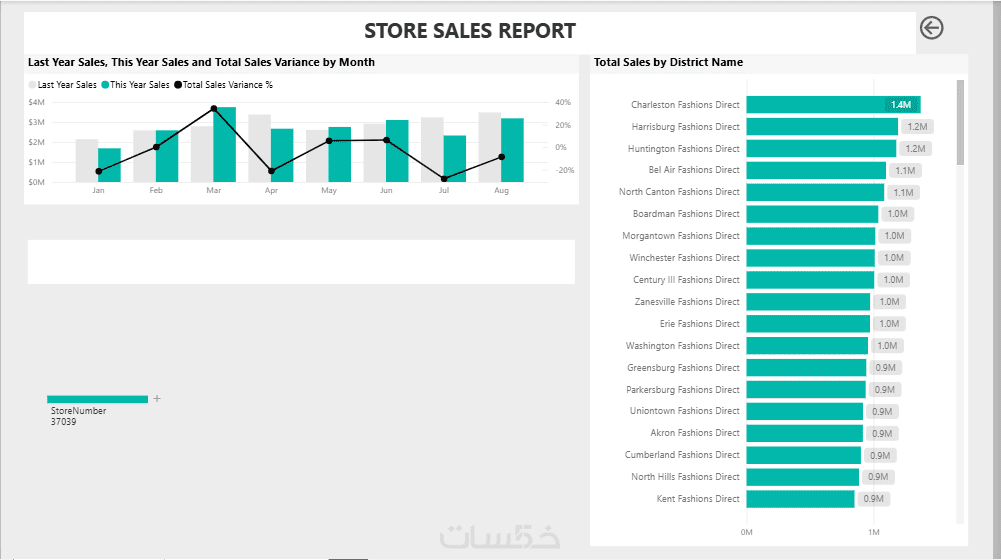The height and width of the screenshot is (560, 1001).
Task: Click the back arrow button
Action: 931,29
